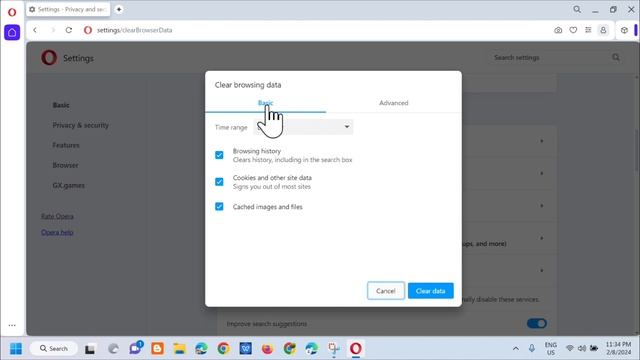The width and height of the screenshot is (640, 360).
Task: Click the microphone tray icon
Action: pos(531,349)
